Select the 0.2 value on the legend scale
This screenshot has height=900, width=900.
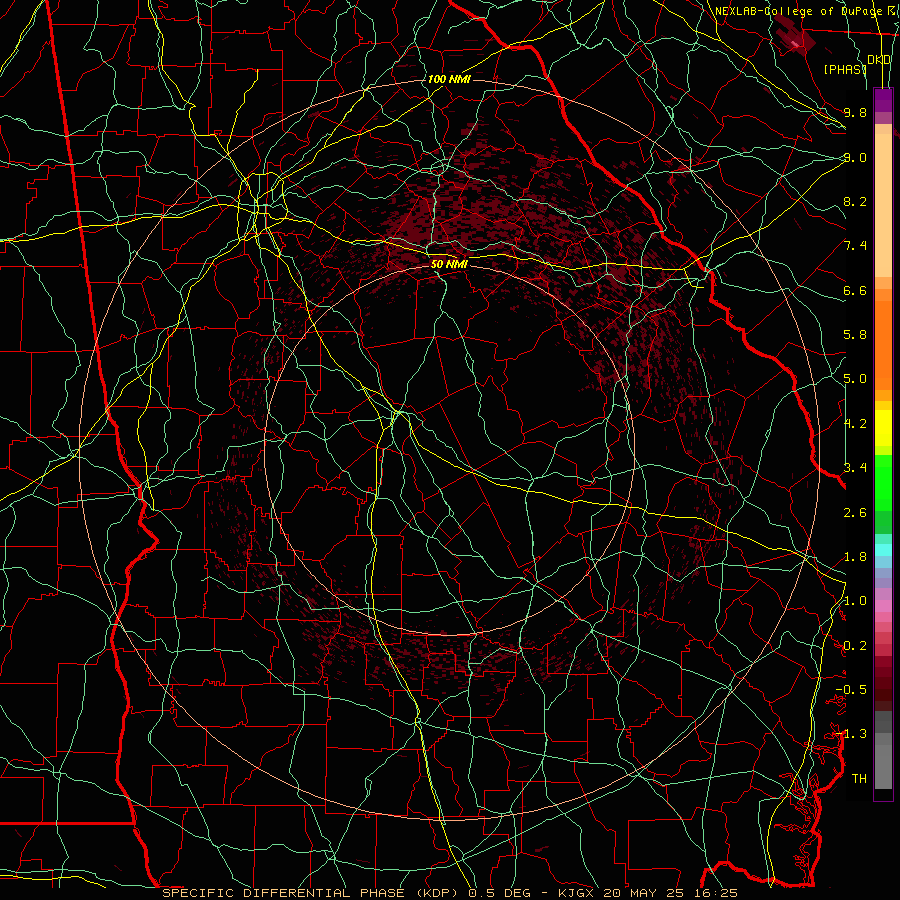(855, 646)
